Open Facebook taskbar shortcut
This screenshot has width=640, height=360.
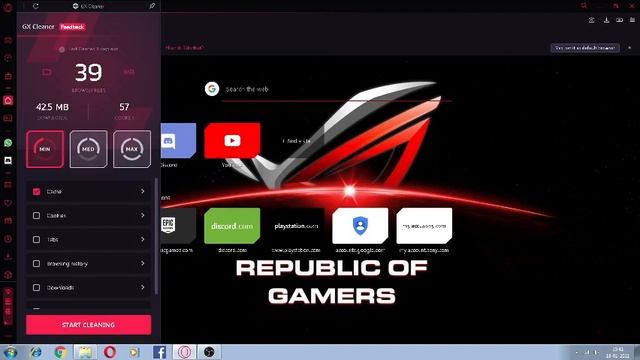(x=159, y=352)
